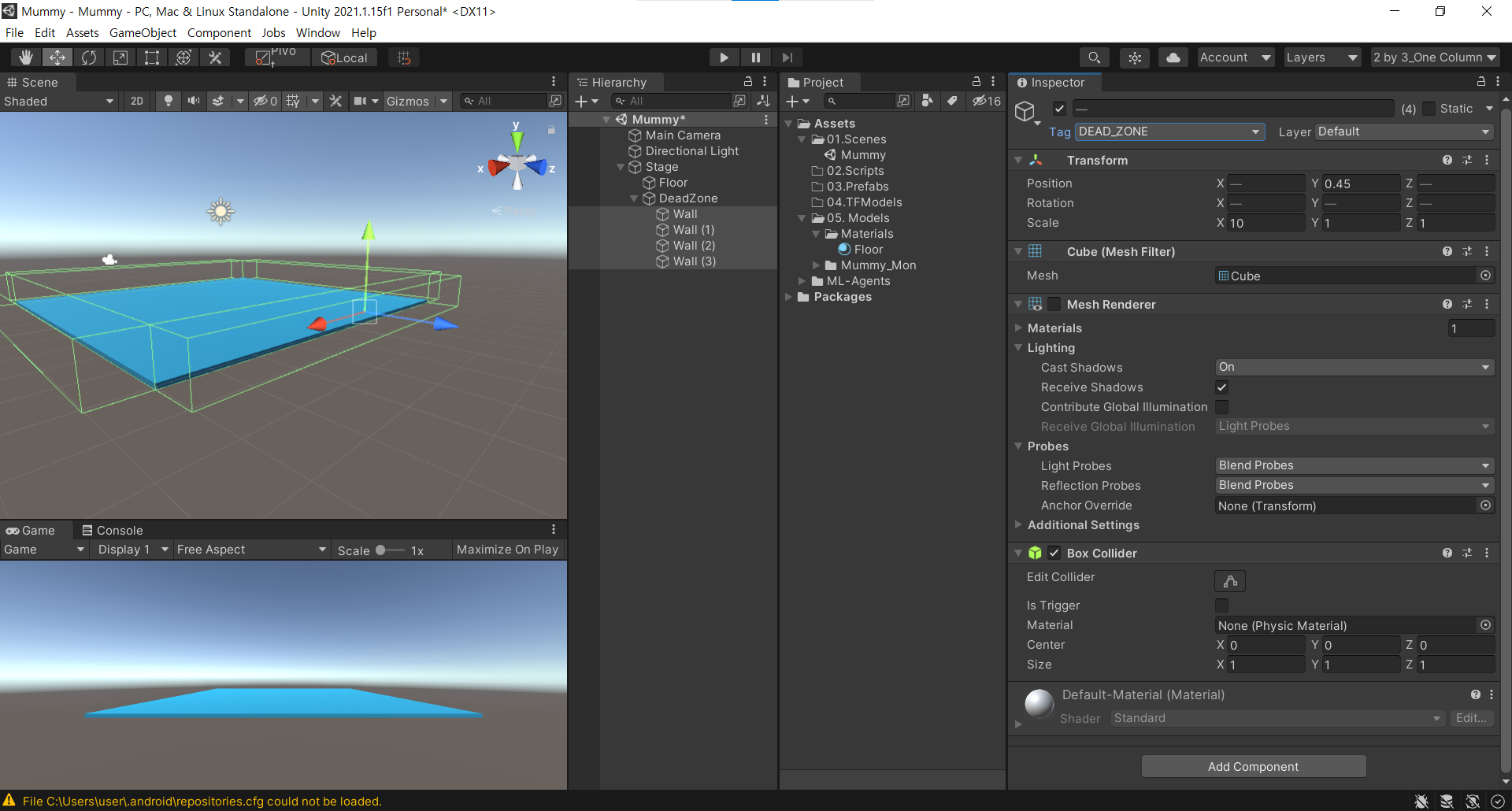This screenshot has width=1512, height=811.
Task: Toggle scene audio speaker icon
Action: (193, 101)
